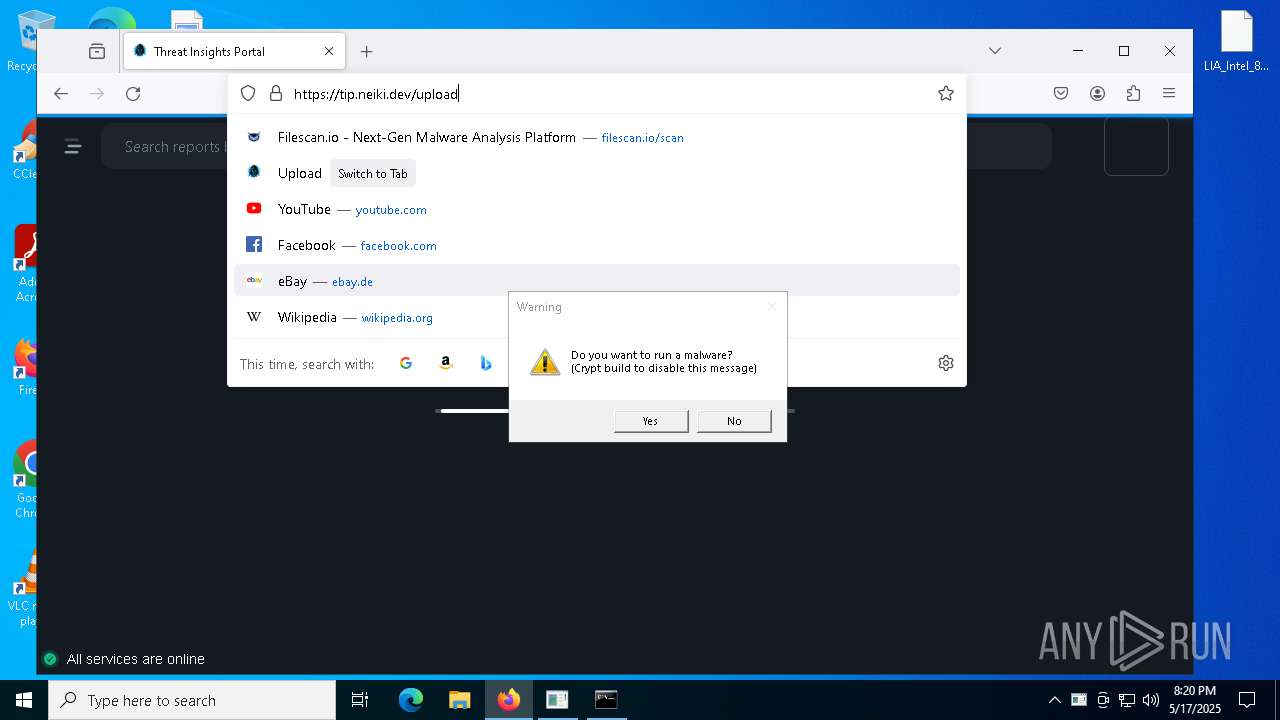Go back using Firefox back arrow
Screen dimensions: 1280x720
point(61,94)
